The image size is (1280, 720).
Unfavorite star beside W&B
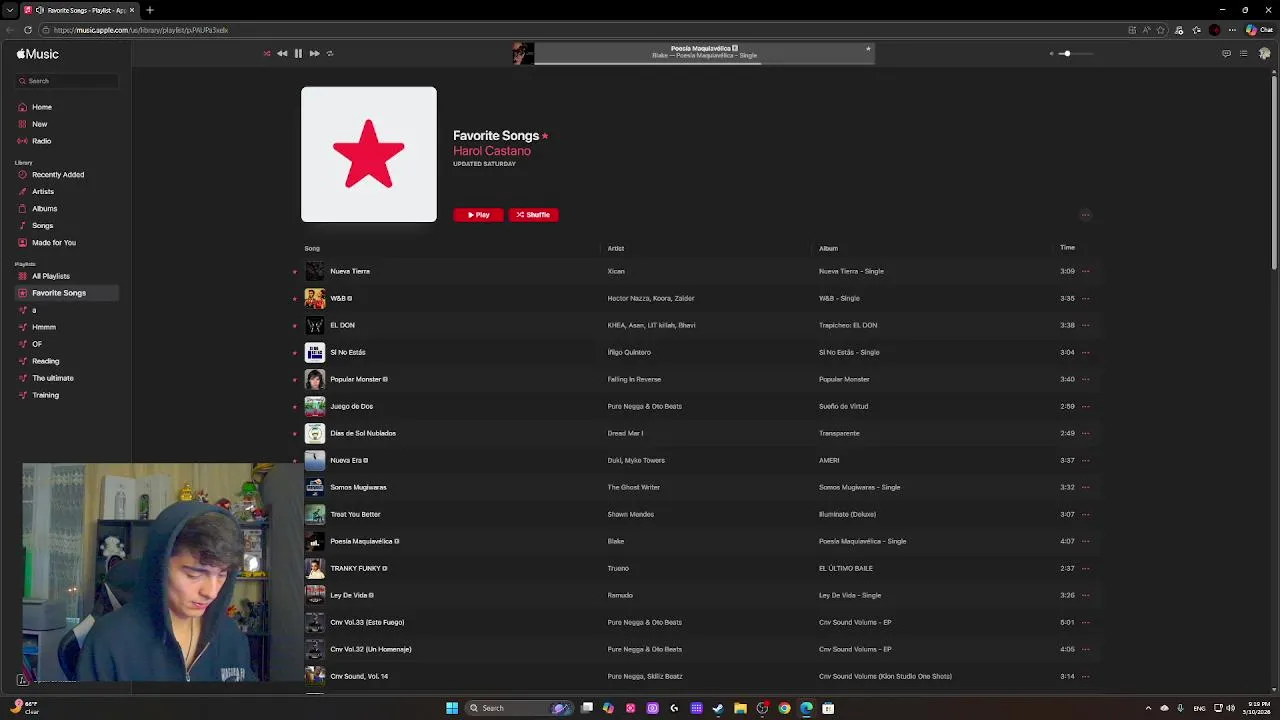tap(295, 298)
